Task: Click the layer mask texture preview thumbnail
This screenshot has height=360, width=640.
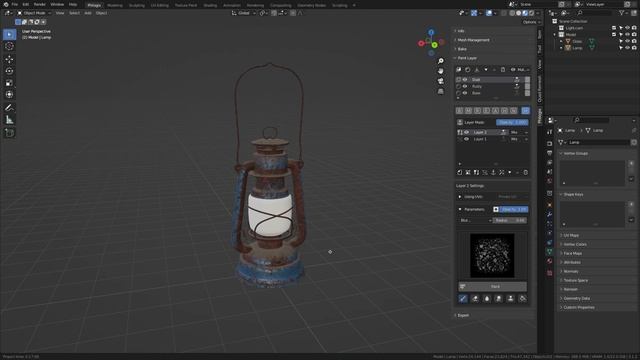Action: (x=492, y=256)
